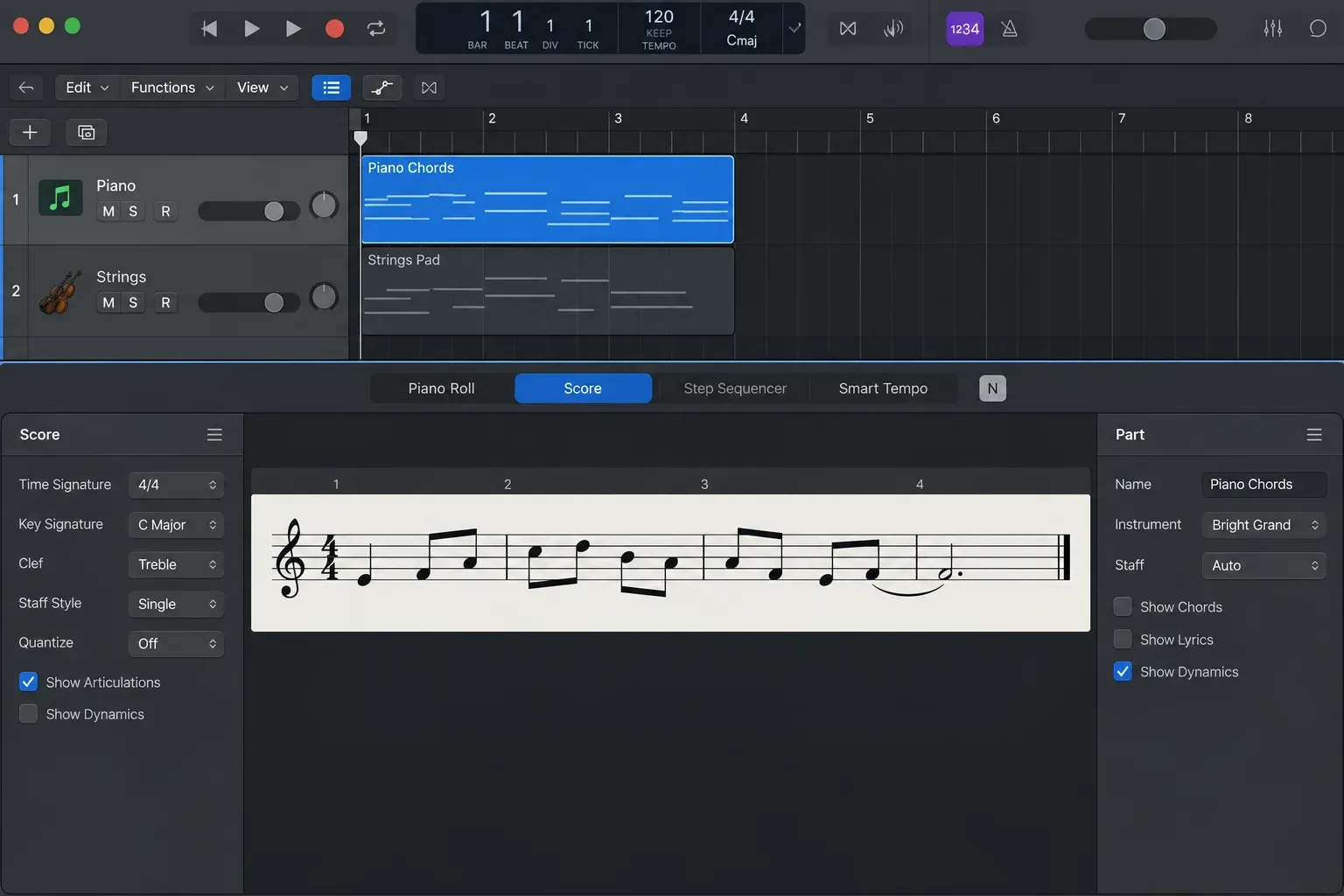Open the Clef Treble dropdown
This screenshot has height=896, width=1344.
pyautogui.click(x=177, y=564)
